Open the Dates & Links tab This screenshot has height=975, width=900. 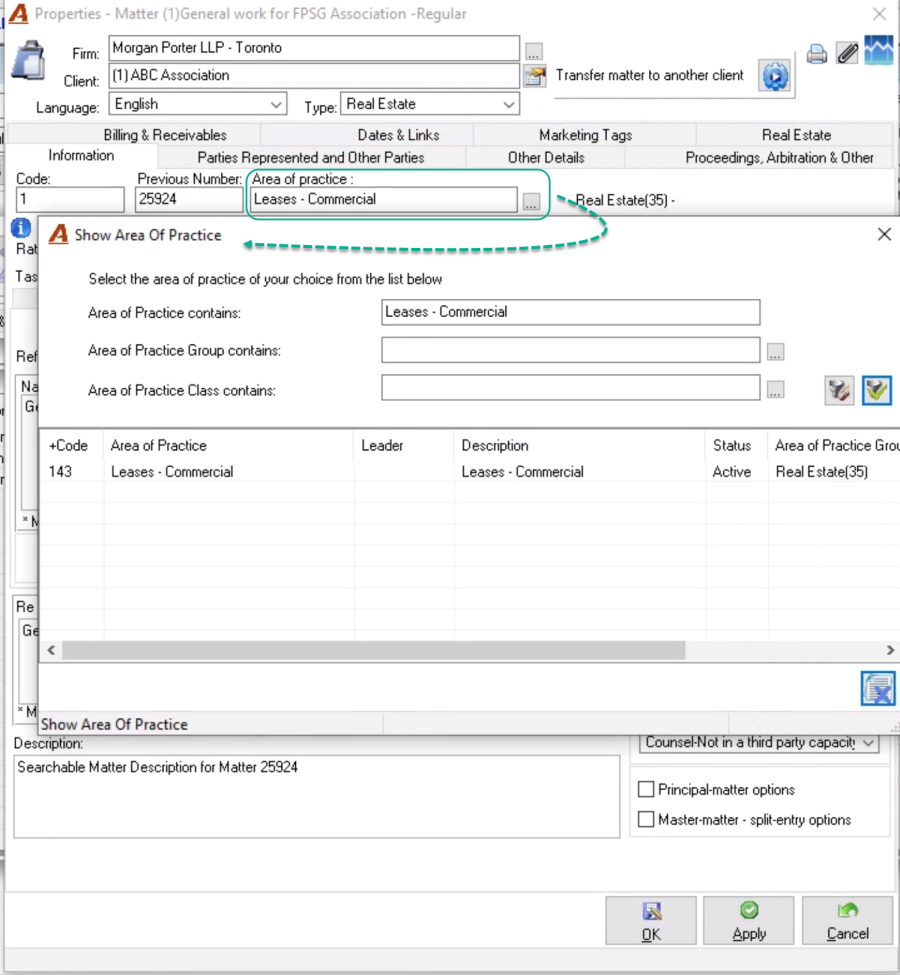(x=398, y=135)
